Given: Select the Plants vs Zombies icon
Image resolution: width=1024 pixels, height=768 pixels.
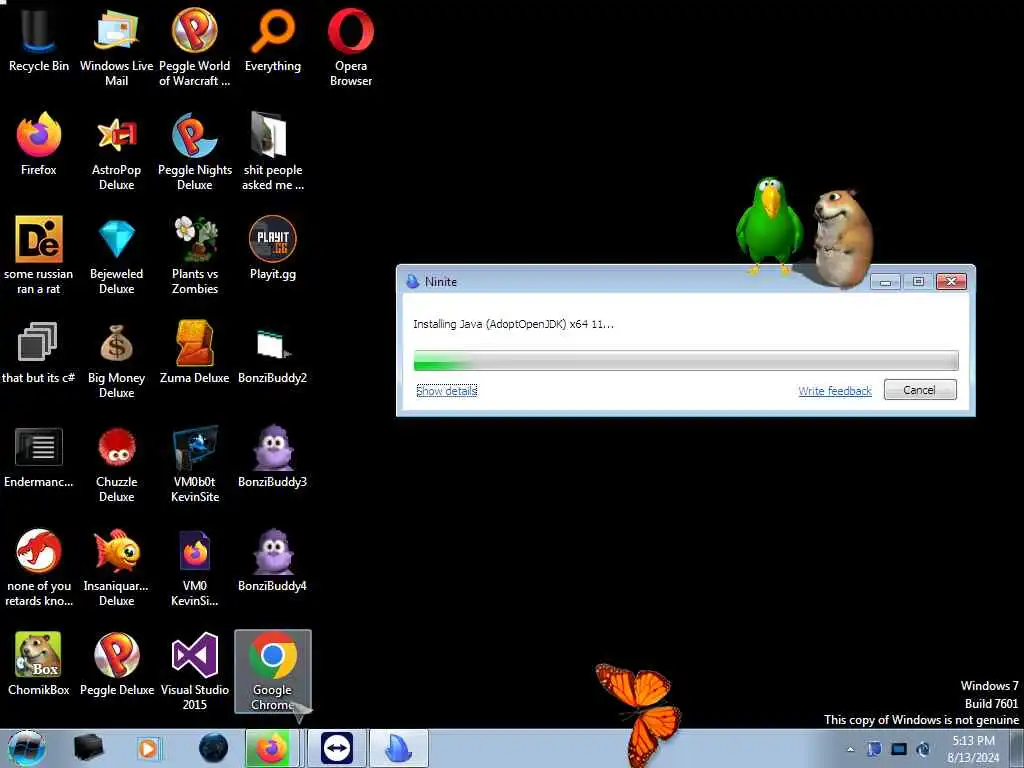Looking at the screenshot, I should 195,255.
